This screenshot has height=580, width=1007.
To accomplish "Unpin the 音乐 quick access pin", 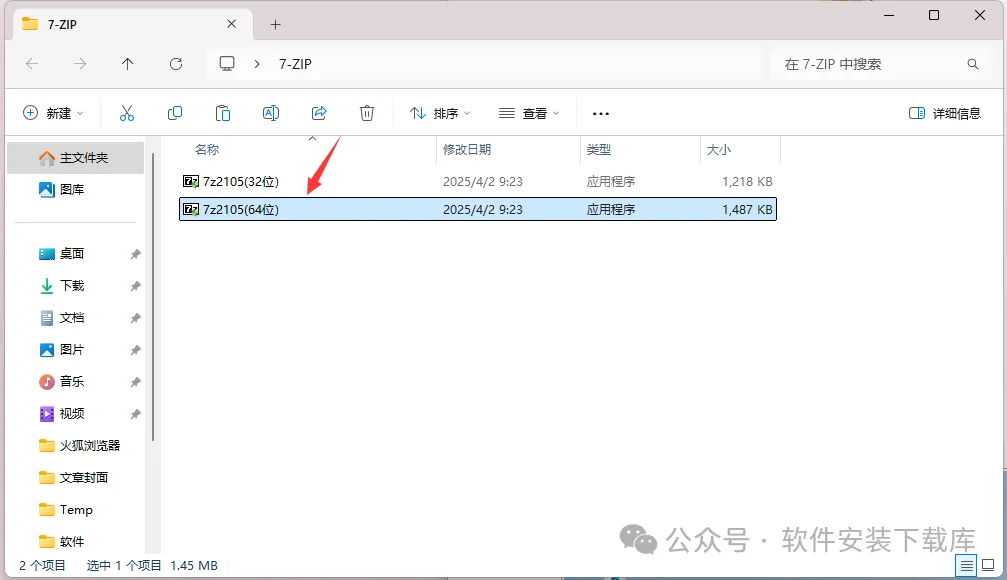I will 136,383.
